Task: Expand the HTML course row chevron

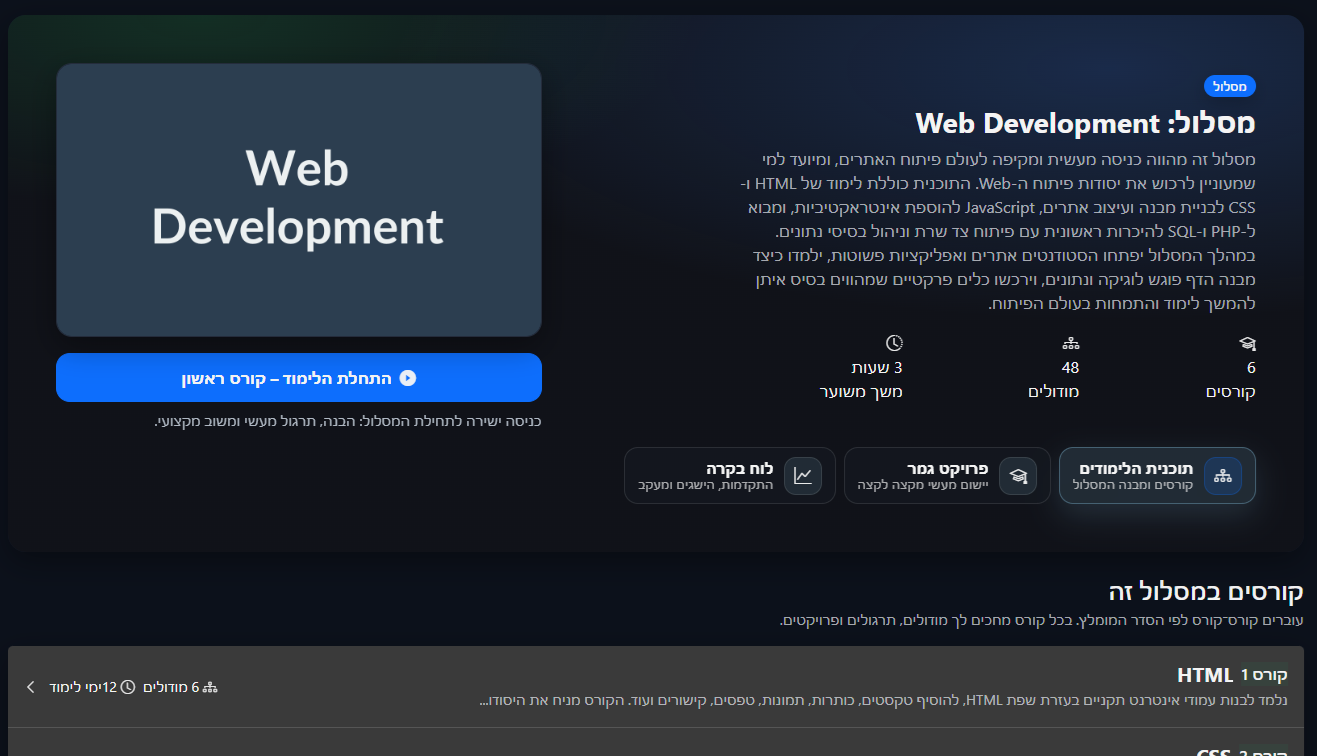Action: (30, 687)
